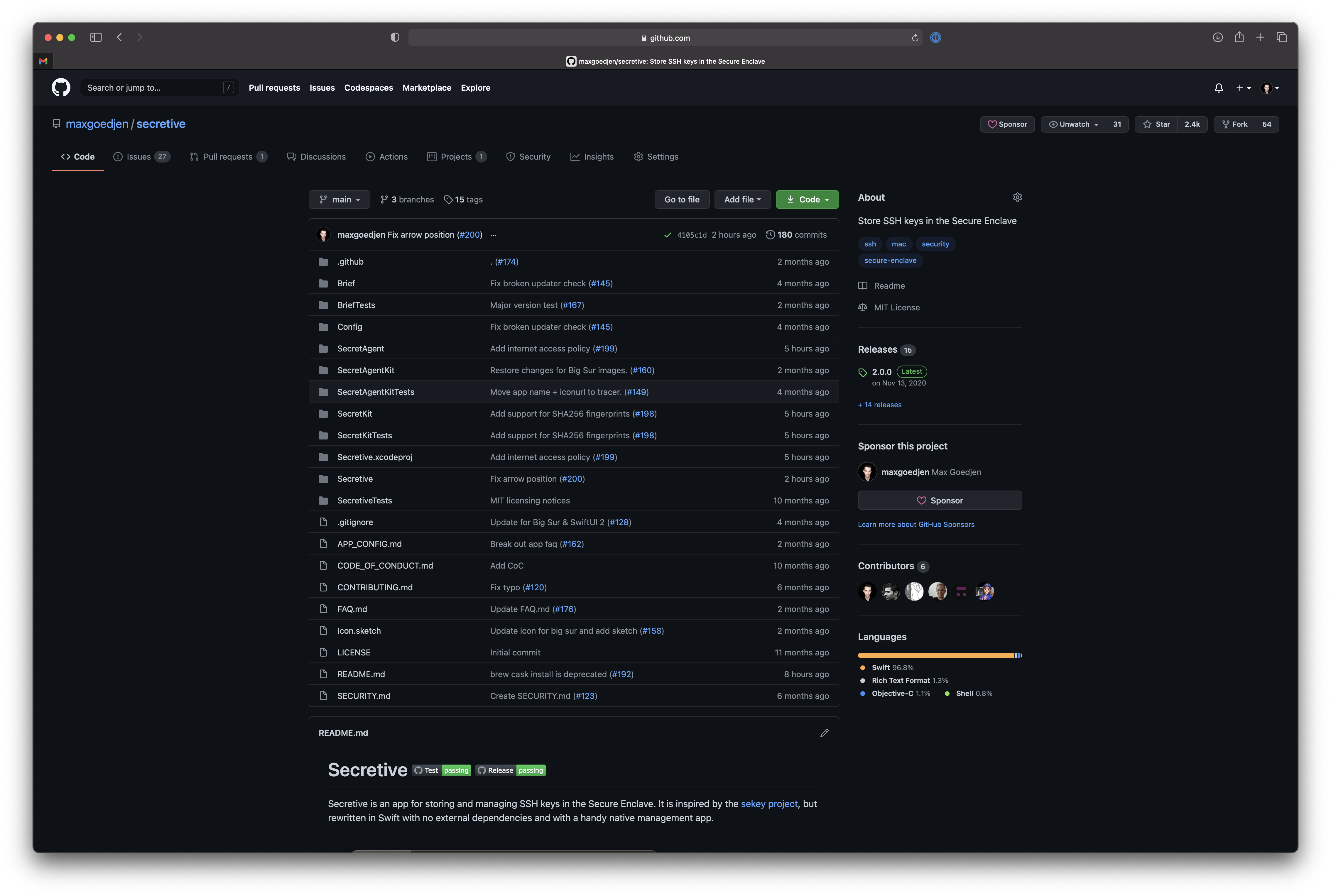The width and height of the screenshot is (1331, 896).
Task: Follow the sekey project link
Action: point(769,803)
